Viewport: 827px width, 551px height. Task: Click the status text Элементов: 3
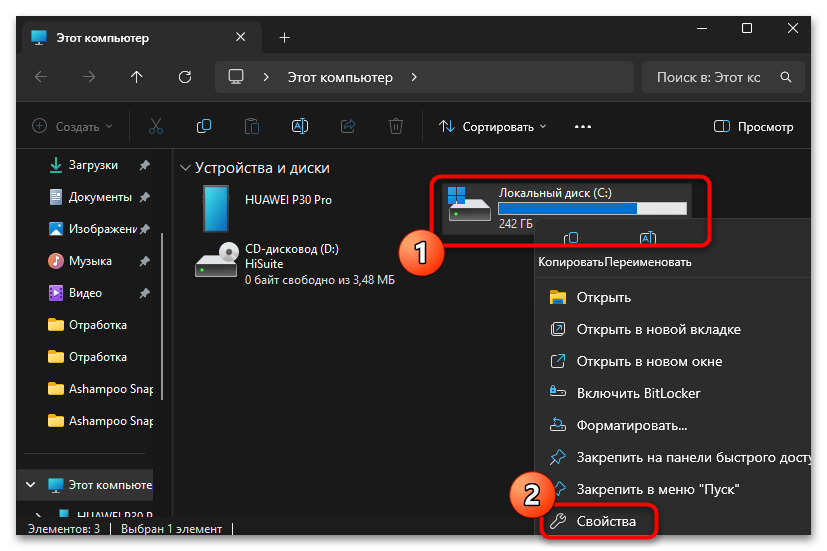pyautogui.click(x=64, y=529)
